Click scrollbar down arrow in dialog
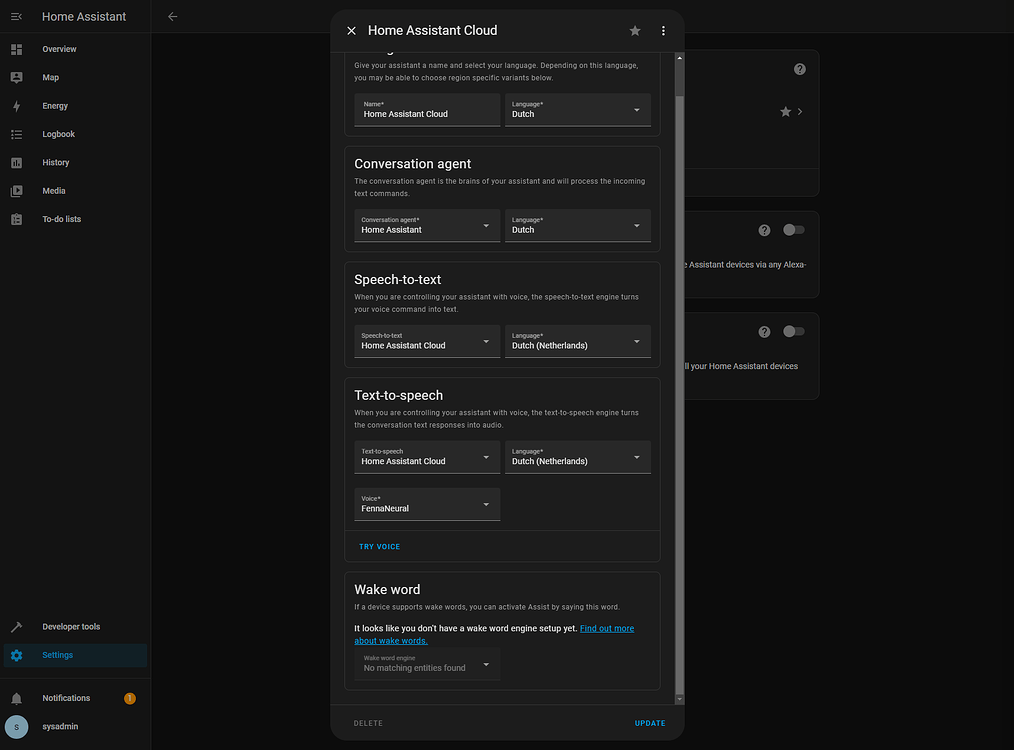 pyautogui.click(x=680, y=700)
